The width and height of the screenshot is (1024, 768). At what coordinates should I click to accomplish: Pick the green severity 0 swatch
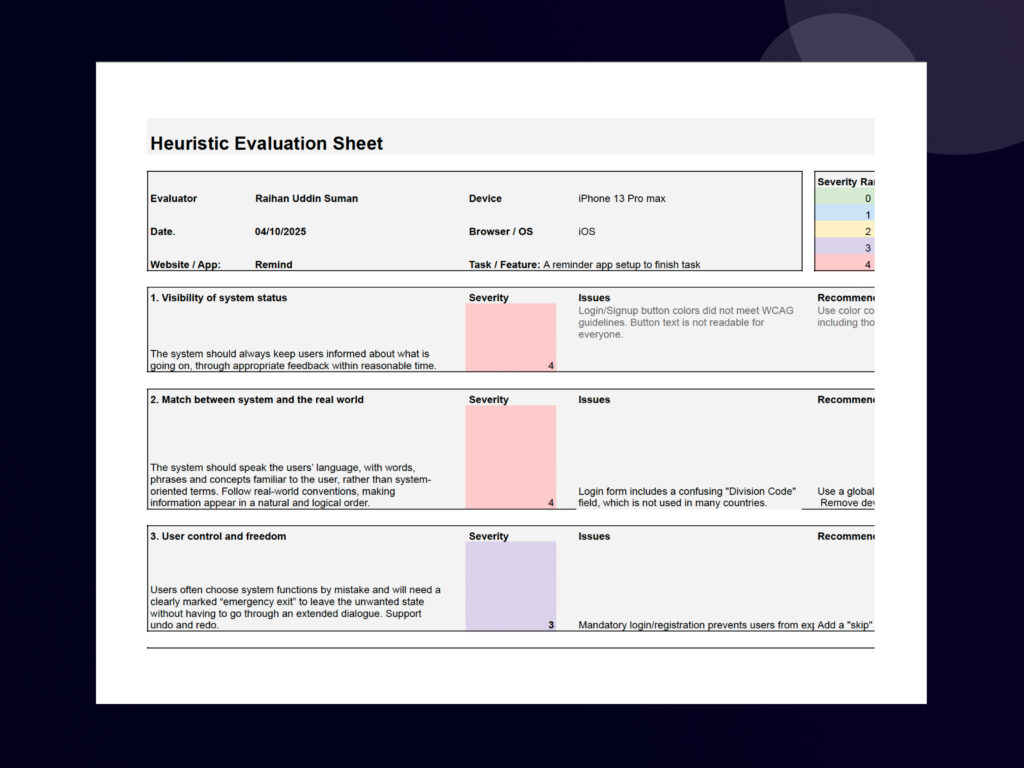coord(844,198)
